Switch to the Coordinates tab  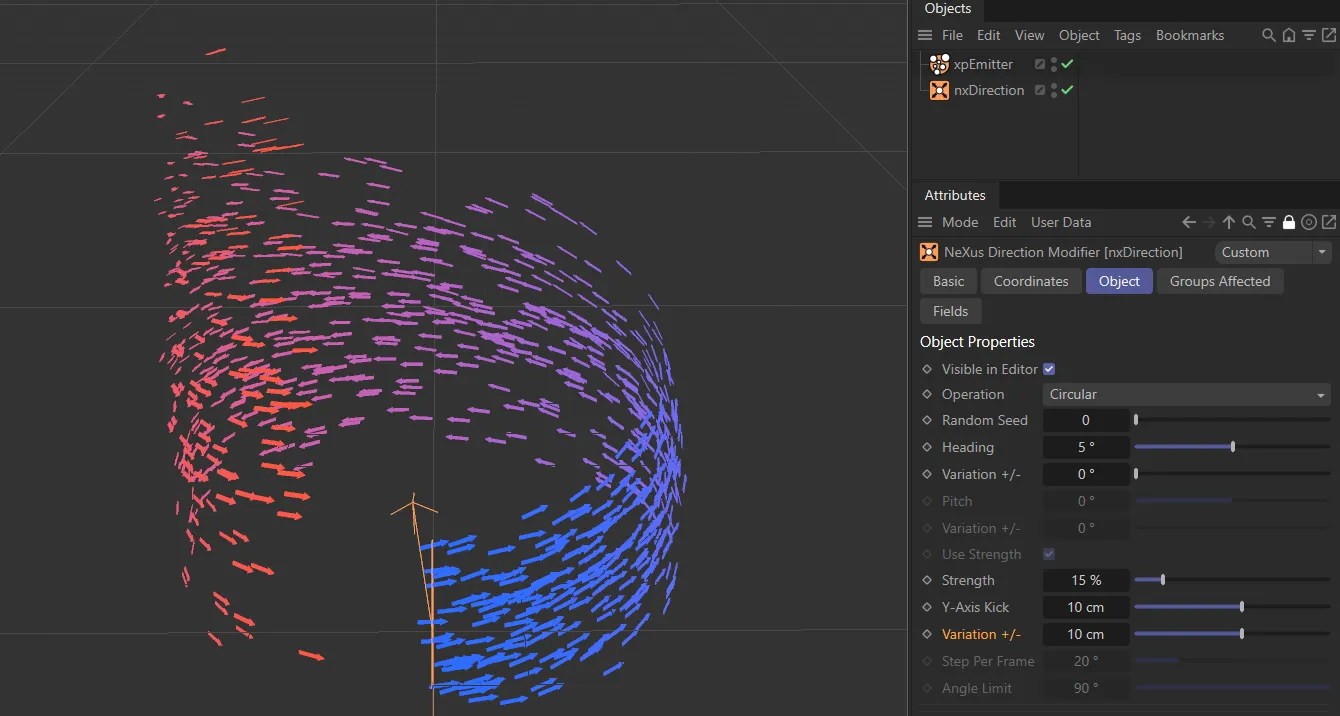tap(1031, 281)
